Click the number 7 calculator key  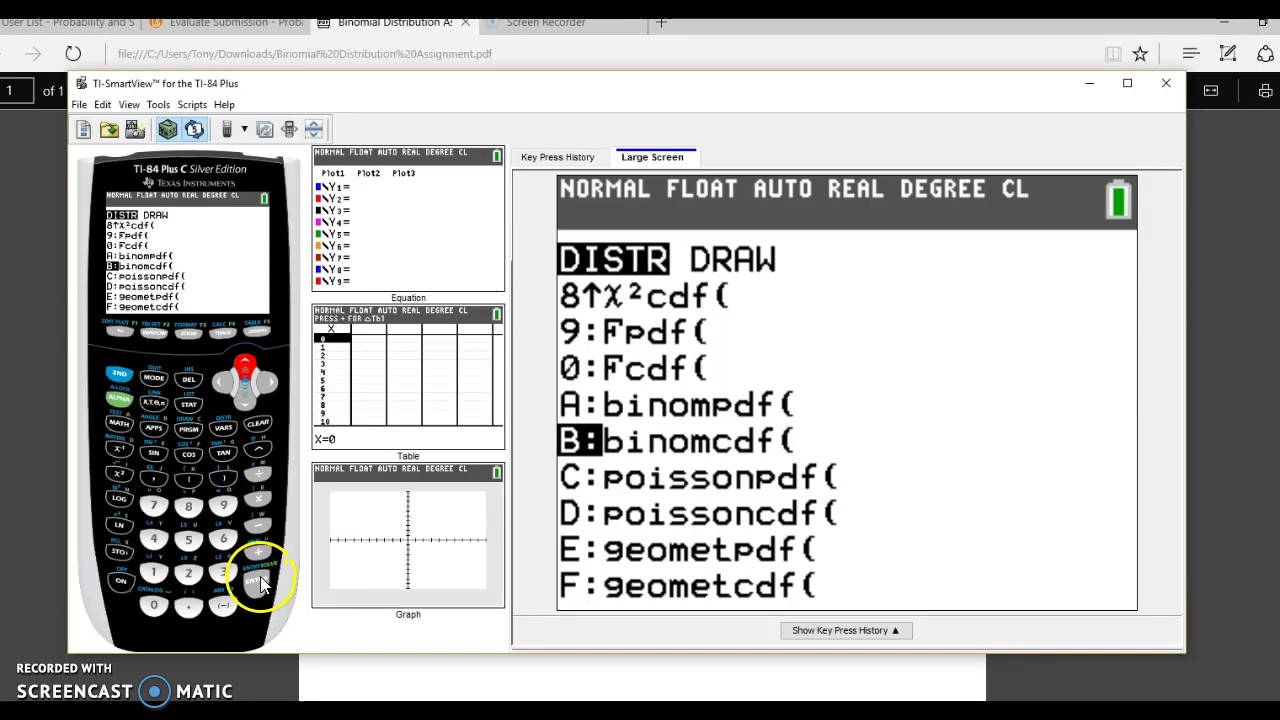coord(153,505)
